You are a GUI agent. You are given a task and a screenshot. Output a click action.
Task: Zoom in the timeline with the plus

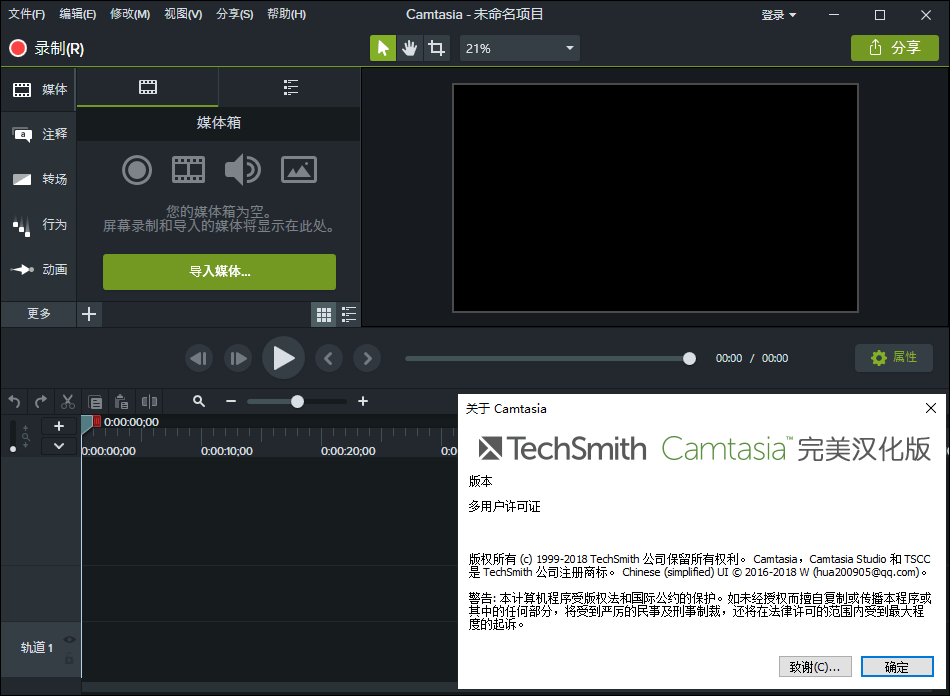coord(363,401)
